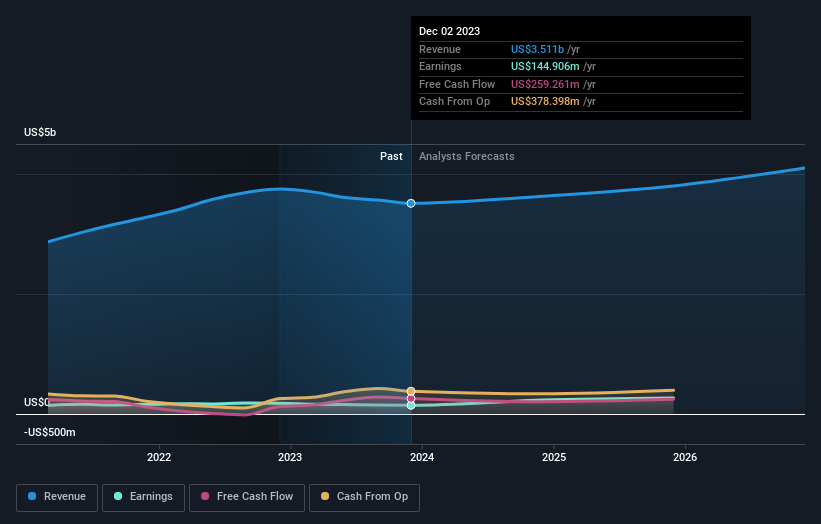Image resolution: width=821 pixels, height=524 pixels.
Task: Click the Free Cash Flow label in tooltip
Action: [x=457, y=84]
